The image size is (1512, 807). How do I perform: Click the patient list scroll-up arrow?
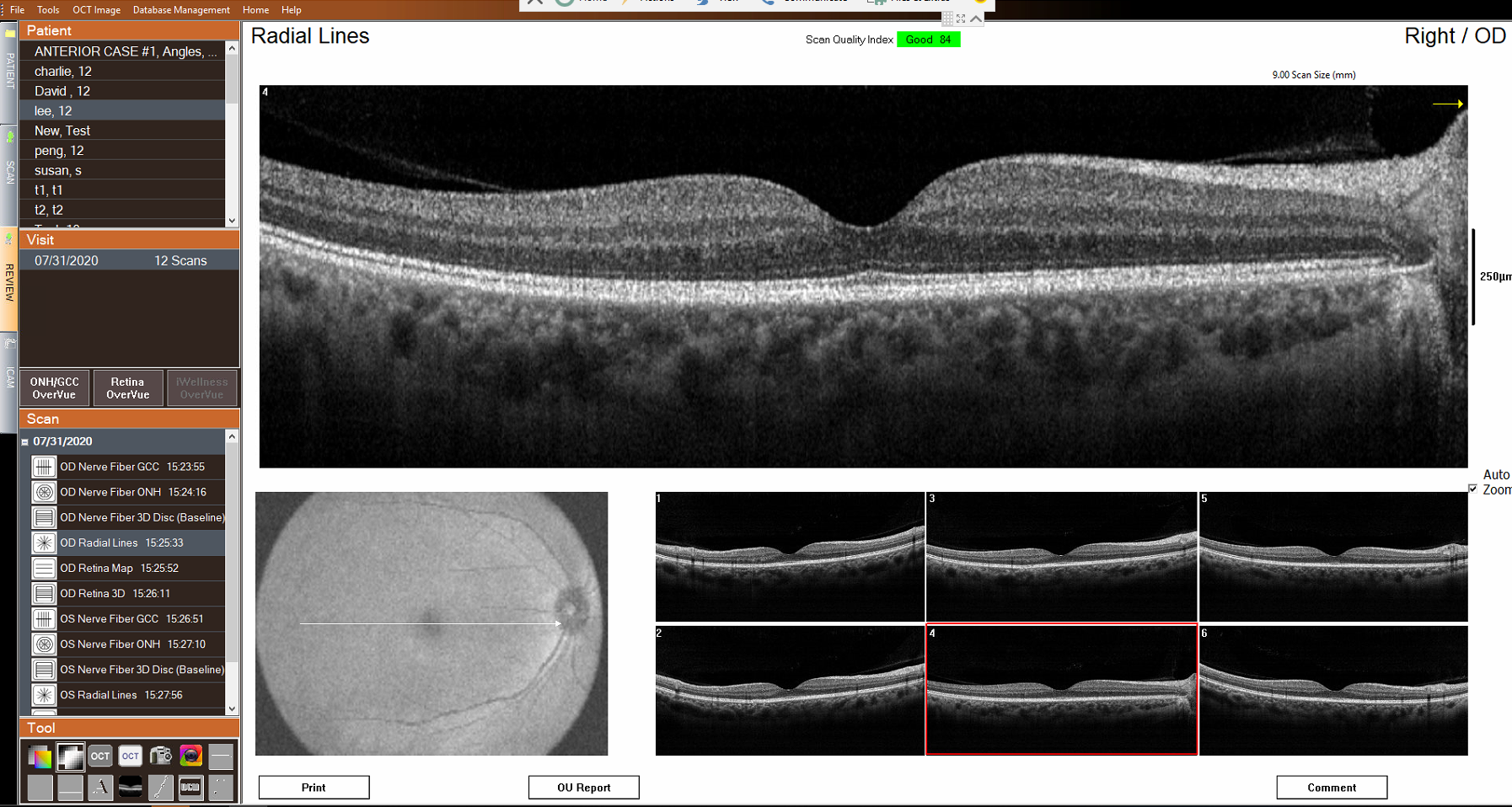[x=232, y=48]
